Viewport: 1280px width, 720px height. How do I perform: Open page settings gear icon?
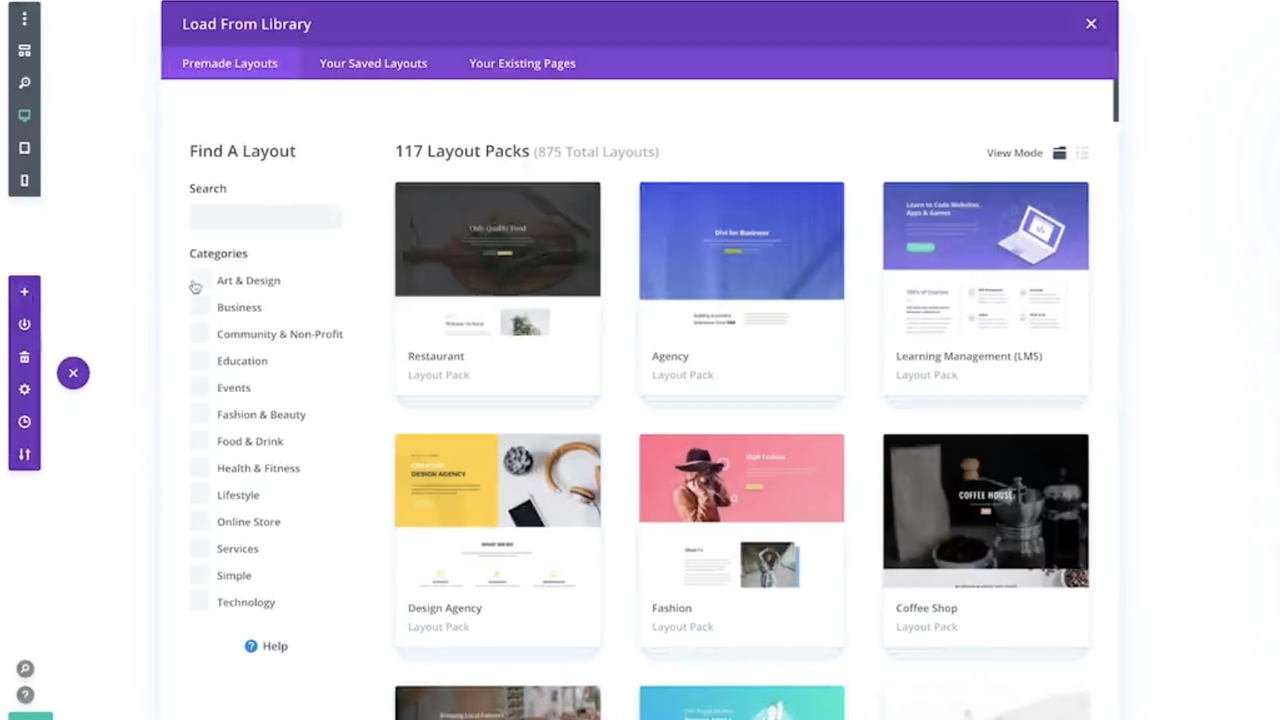[x=24, y=390]
